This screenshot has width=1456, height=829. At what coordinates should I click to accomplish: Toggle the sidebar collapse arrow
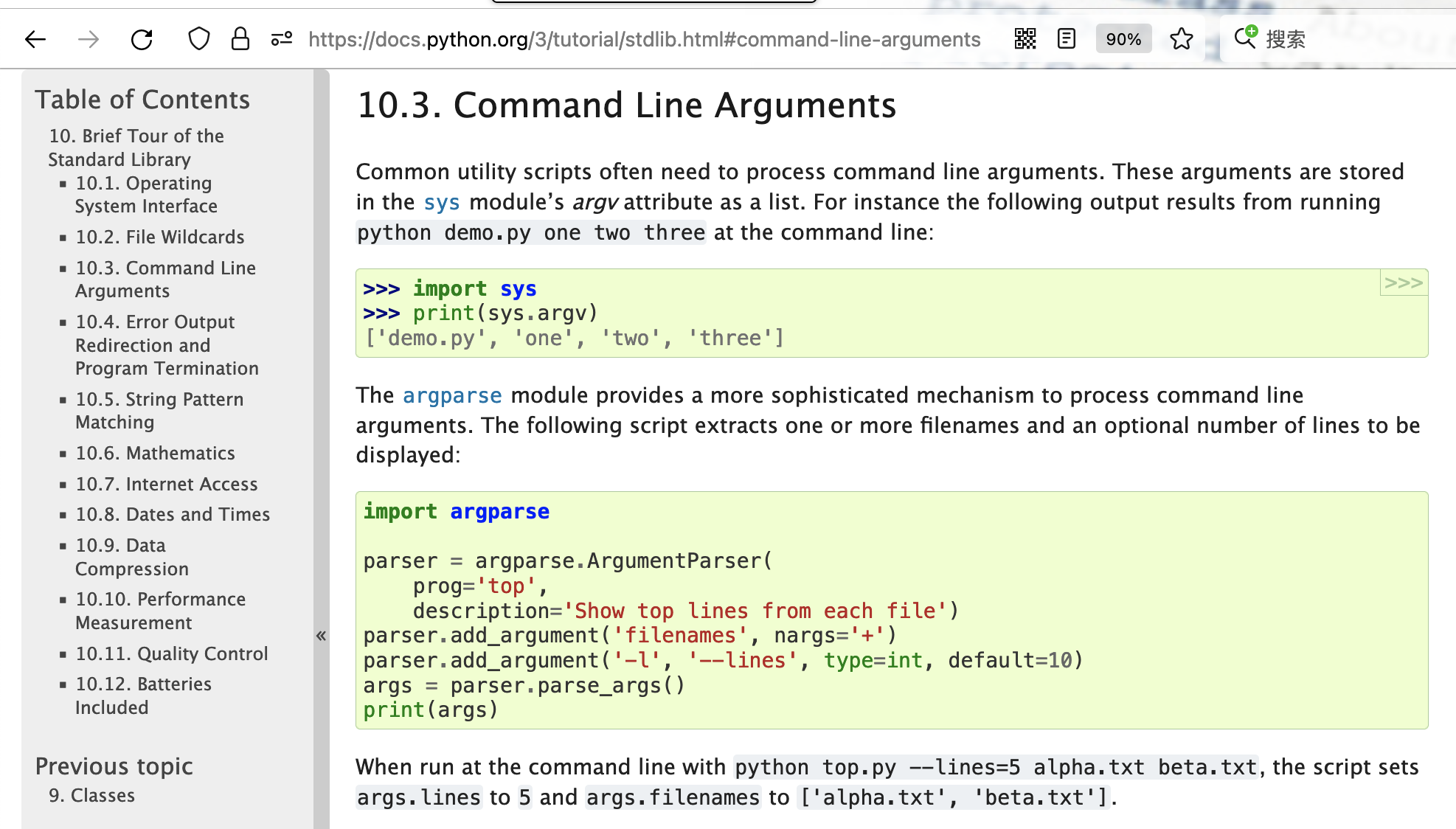pyautogui.click(x=321, y=635)
